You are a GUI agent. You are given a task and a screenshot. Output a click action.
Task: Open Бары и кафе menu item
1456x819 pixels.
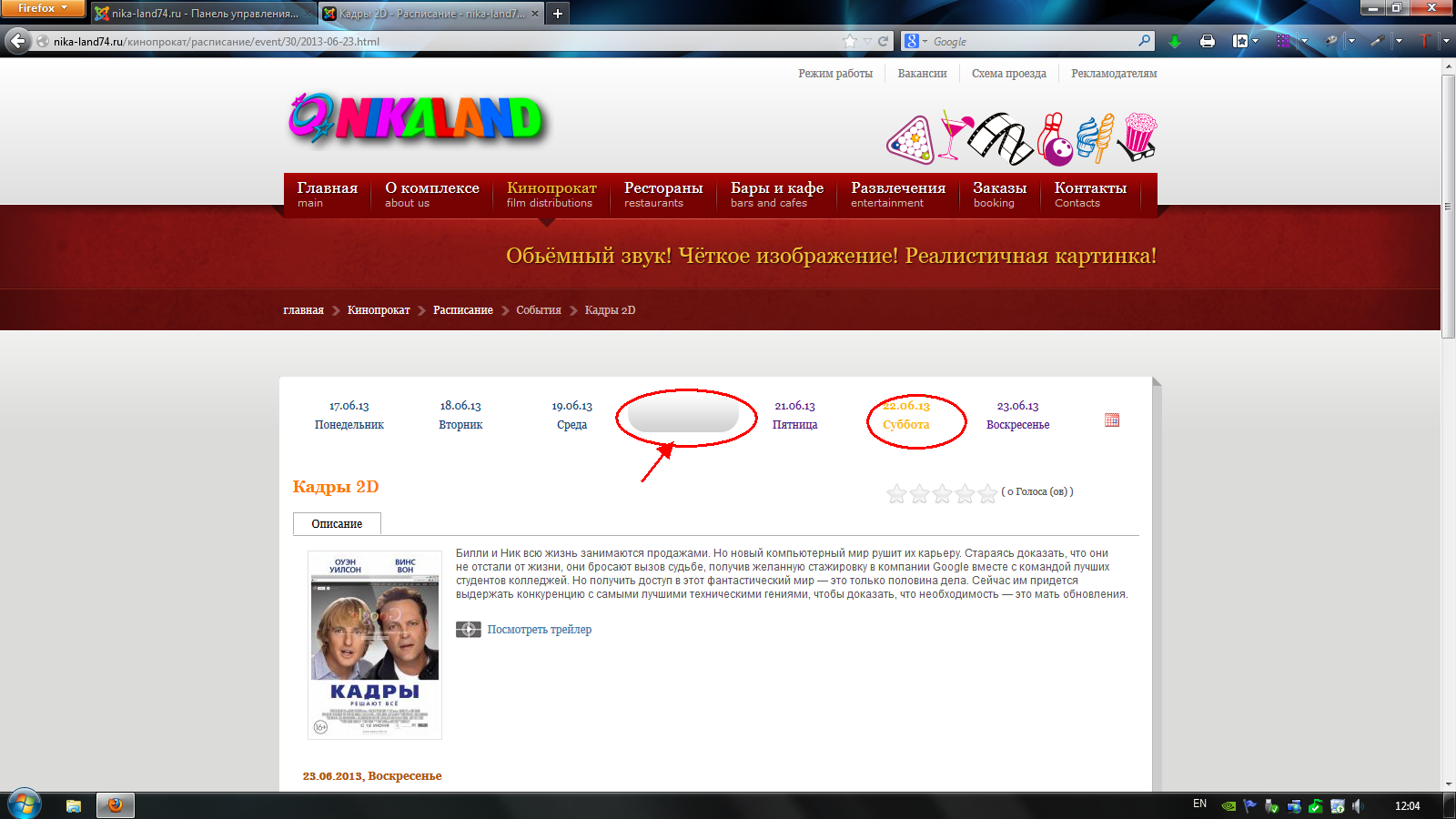(x=777, y=194)
